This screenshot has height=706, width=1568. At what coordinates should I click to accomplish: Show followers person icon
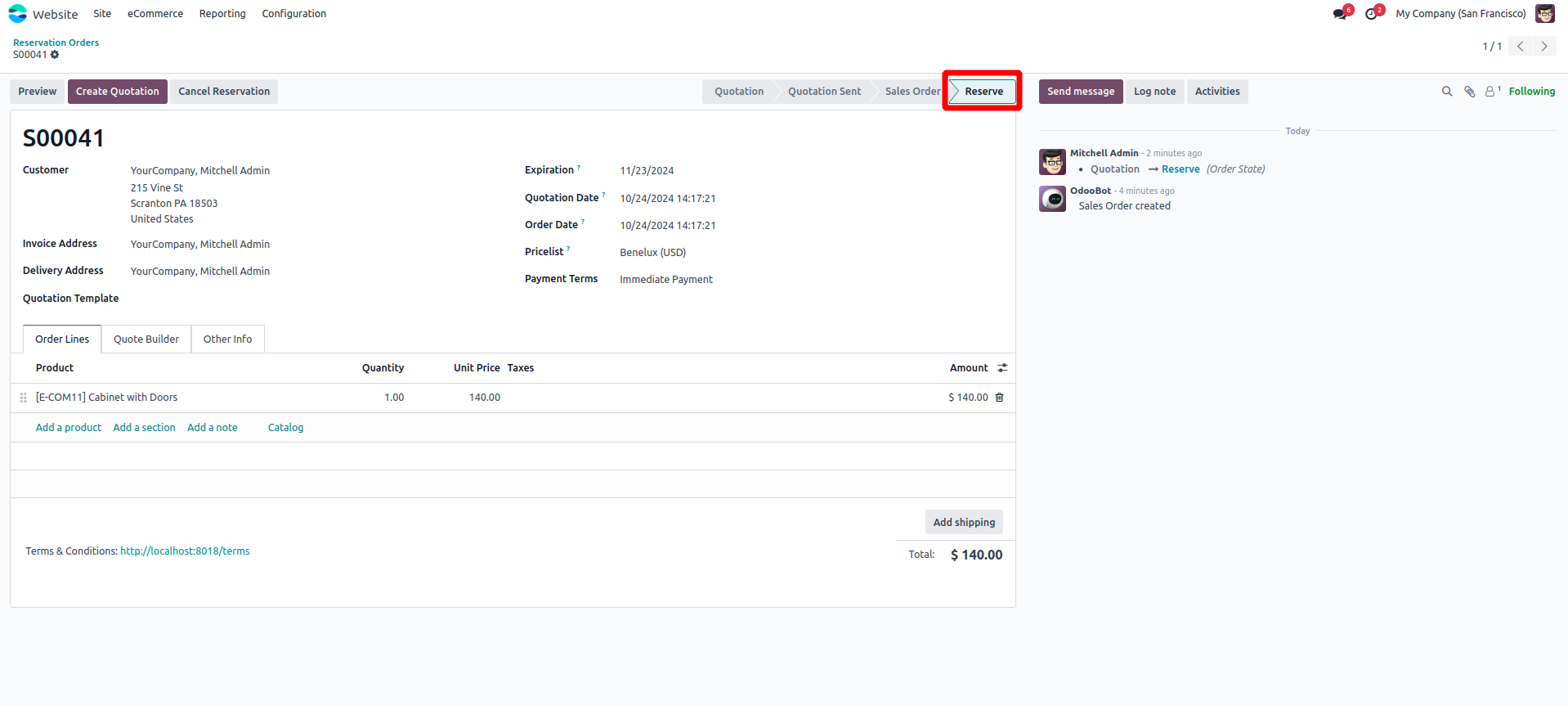point(1492,92)
